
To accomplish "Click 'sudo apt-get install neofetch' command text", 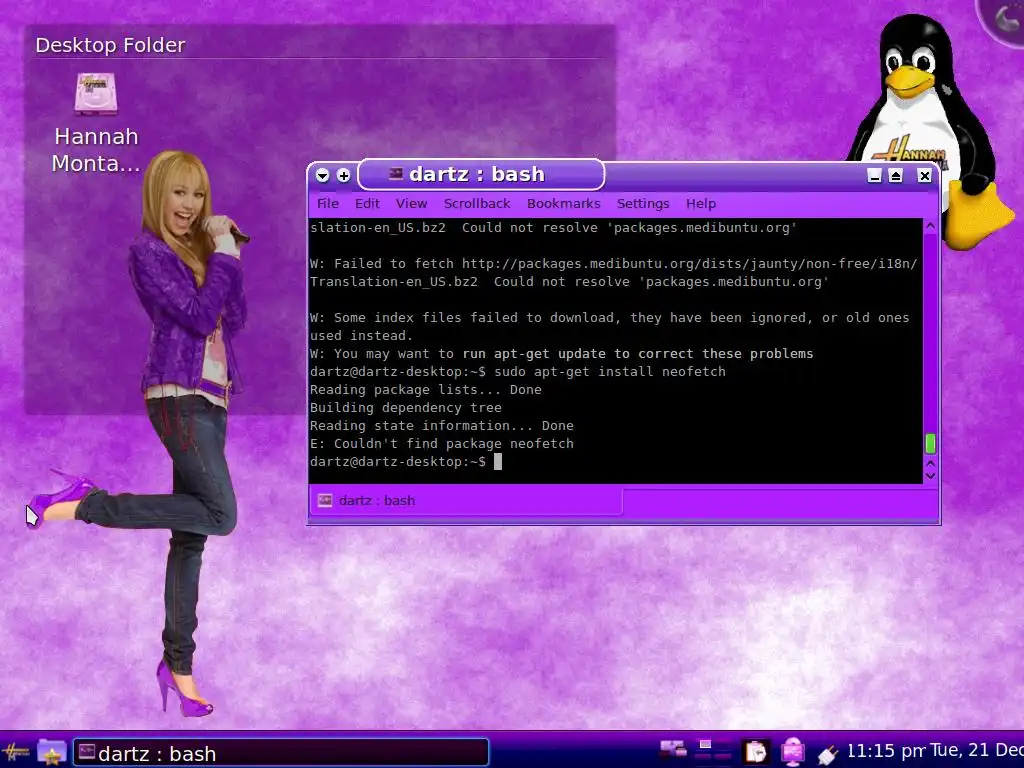I will tap(609, 372).
